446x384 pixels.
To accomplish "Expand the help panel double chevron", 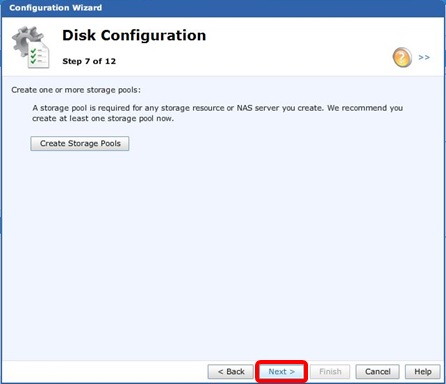I will click(x=424, y=57).
